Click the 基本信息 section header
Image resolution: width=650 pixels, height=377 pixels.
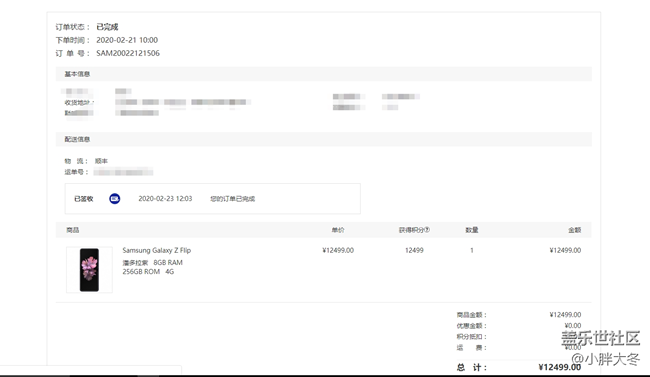(x=77, y=74)
